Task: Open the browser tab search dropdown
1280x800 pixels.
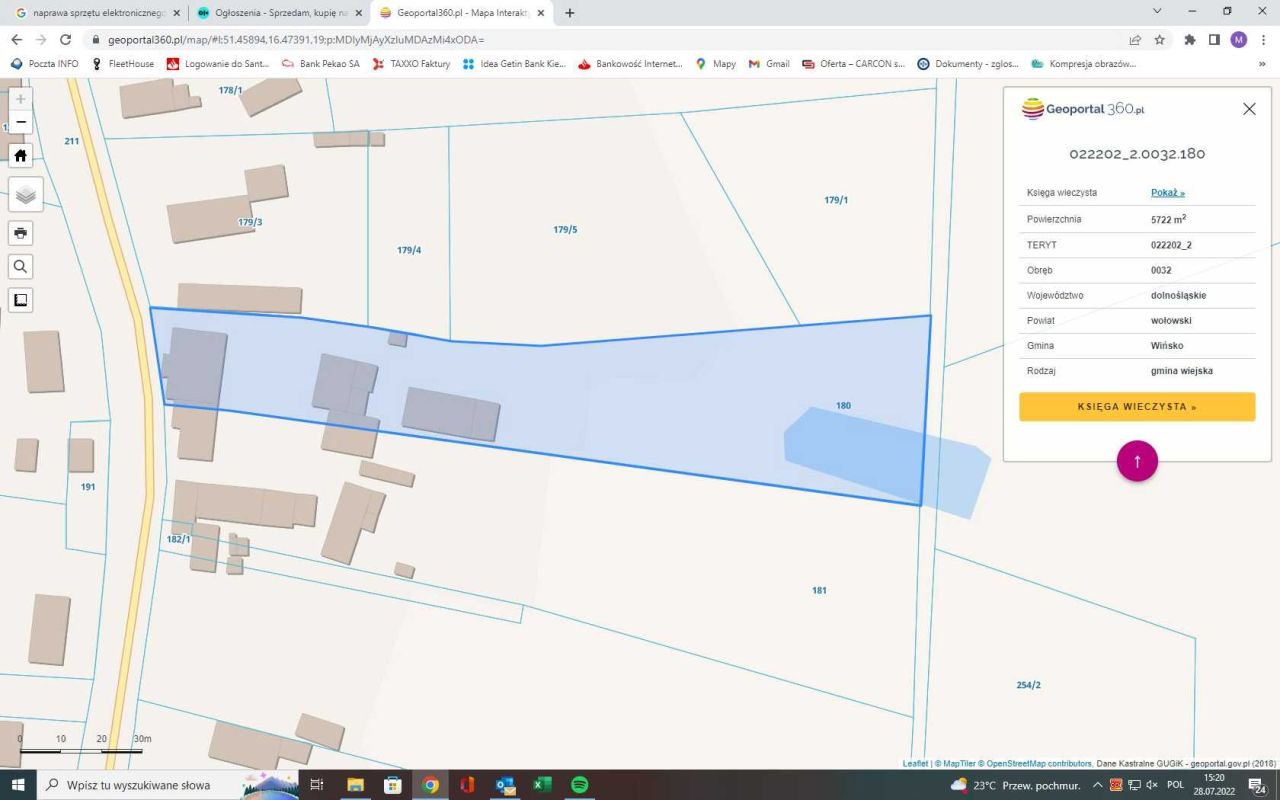Action: click(1157, 12)
